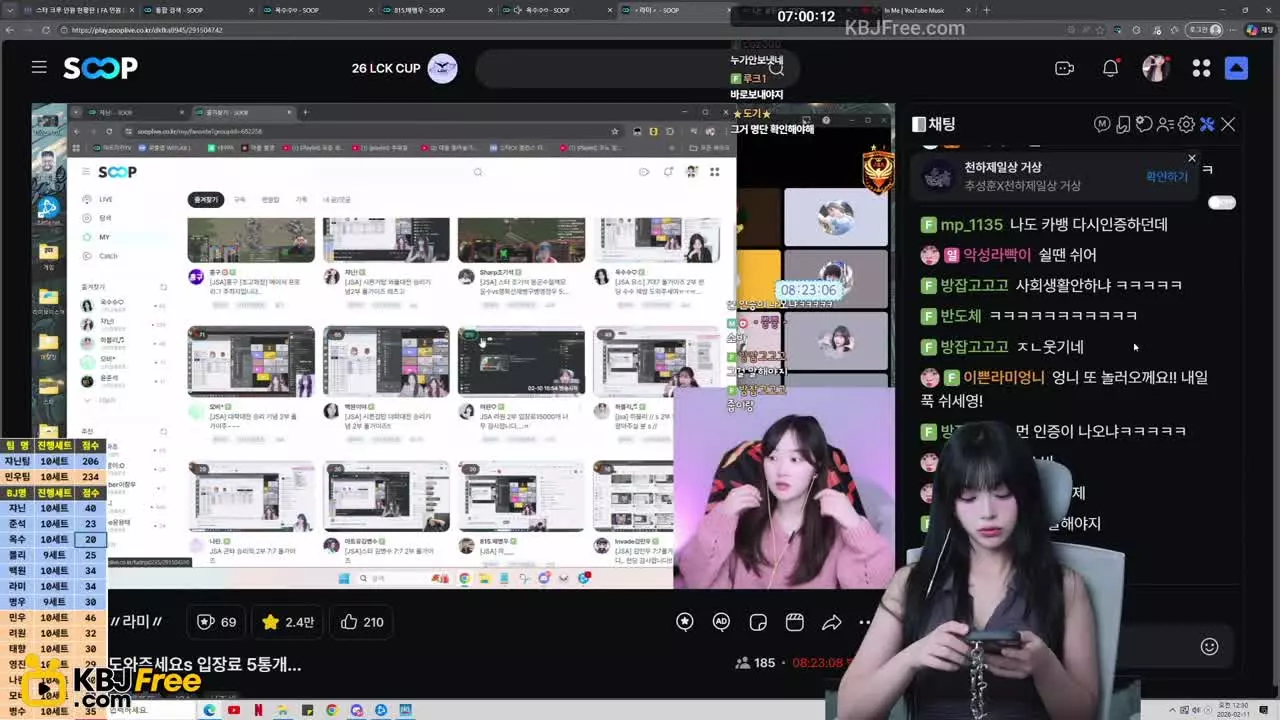The height and width of the screenshot is (720, 1280).
Task: Open the clip clapperboard icon
Action: 795,622
